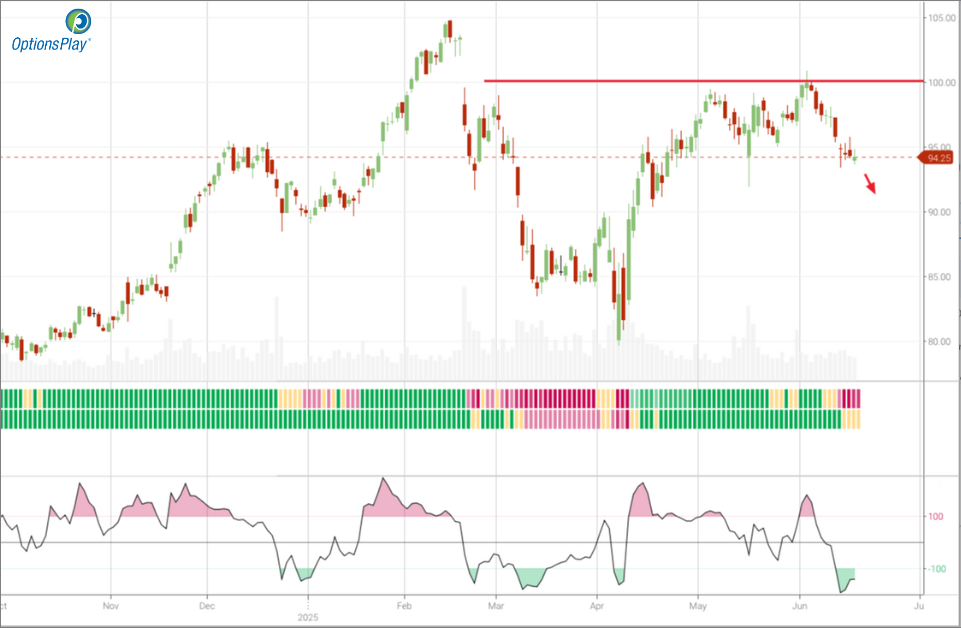The height and width of the screenshot is (628, 961).
Task: Click the 2025 year label
Action: click(x=308, y=617)
